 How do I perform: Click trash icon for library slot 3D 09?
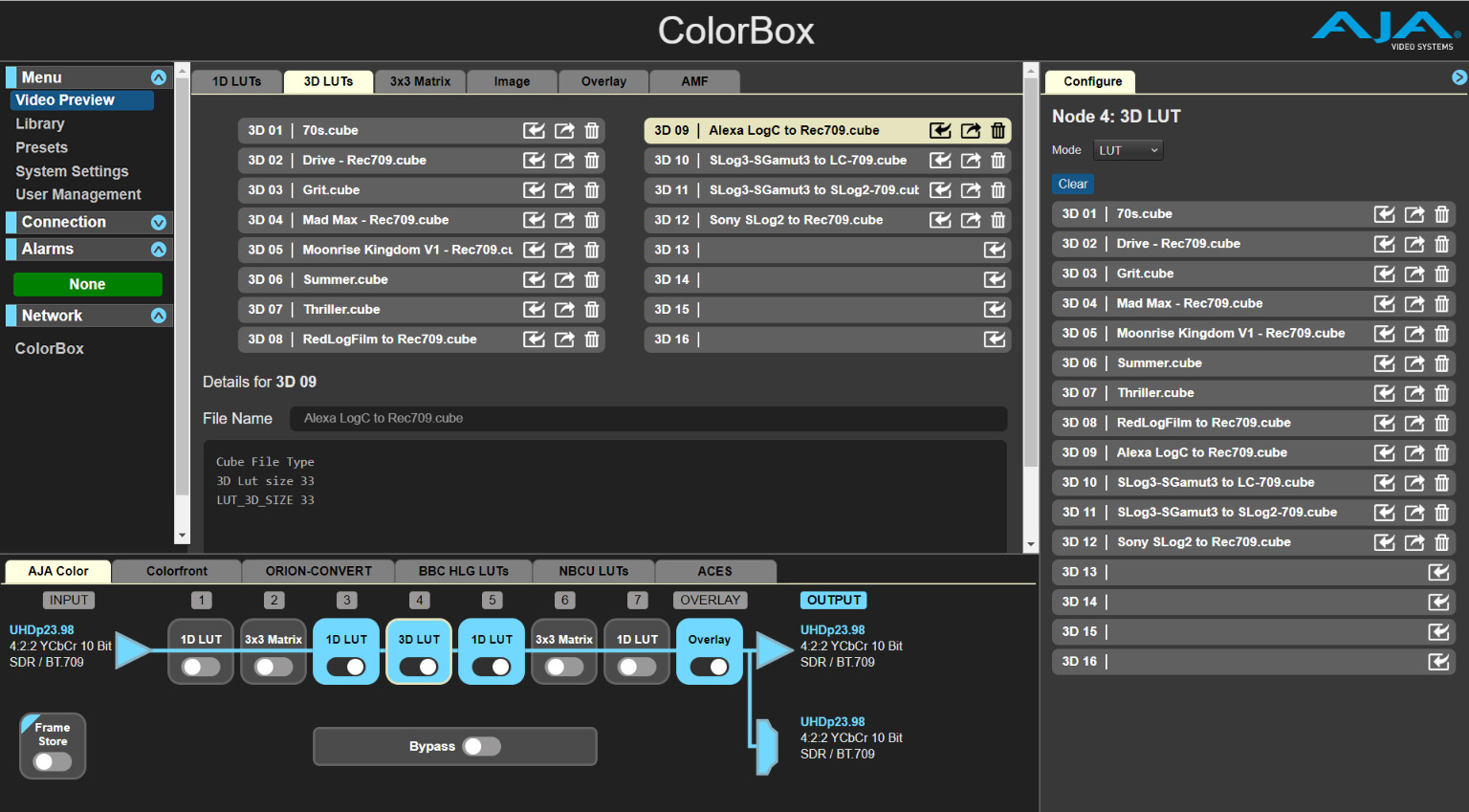coord(998,131)
